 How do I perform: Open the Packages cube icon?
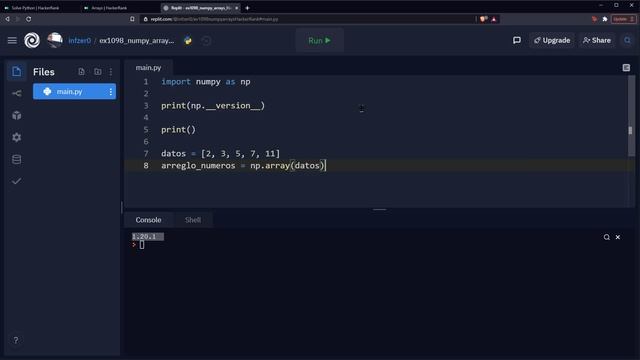17,116
